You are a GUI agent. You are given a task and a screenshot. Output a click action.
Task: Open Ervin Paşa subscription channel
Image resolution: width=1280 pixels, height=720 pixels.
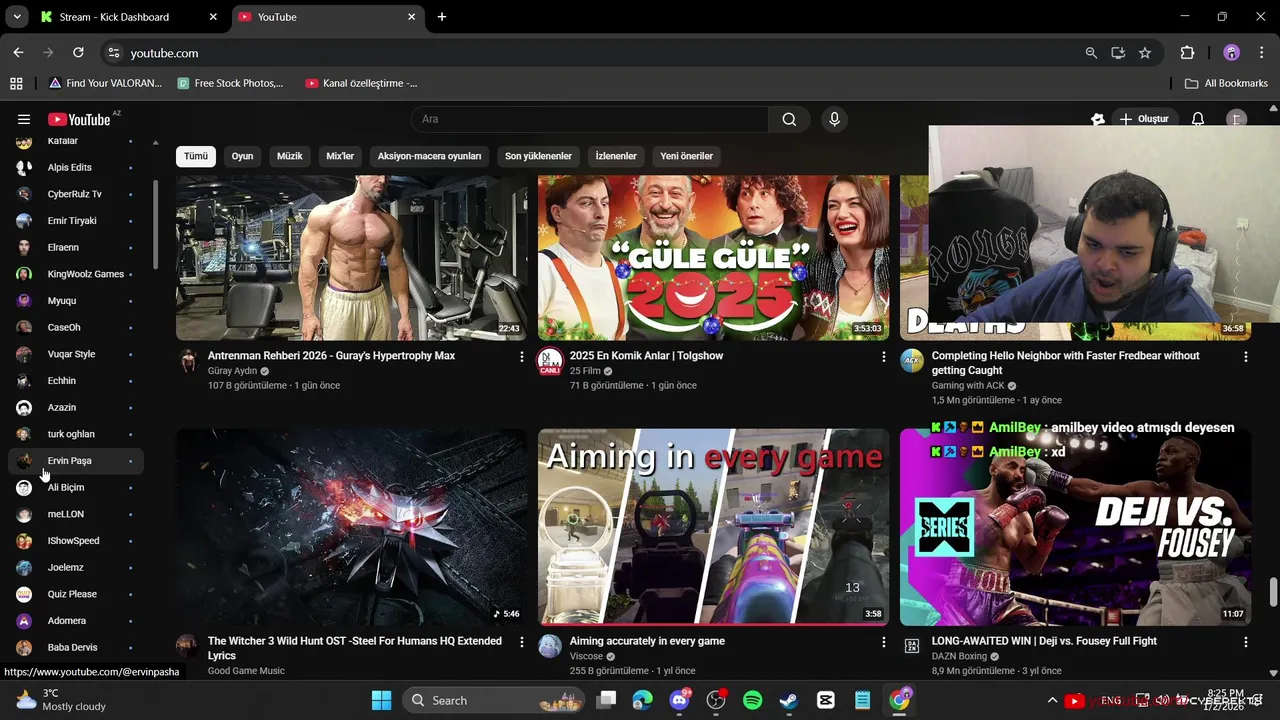76,461
